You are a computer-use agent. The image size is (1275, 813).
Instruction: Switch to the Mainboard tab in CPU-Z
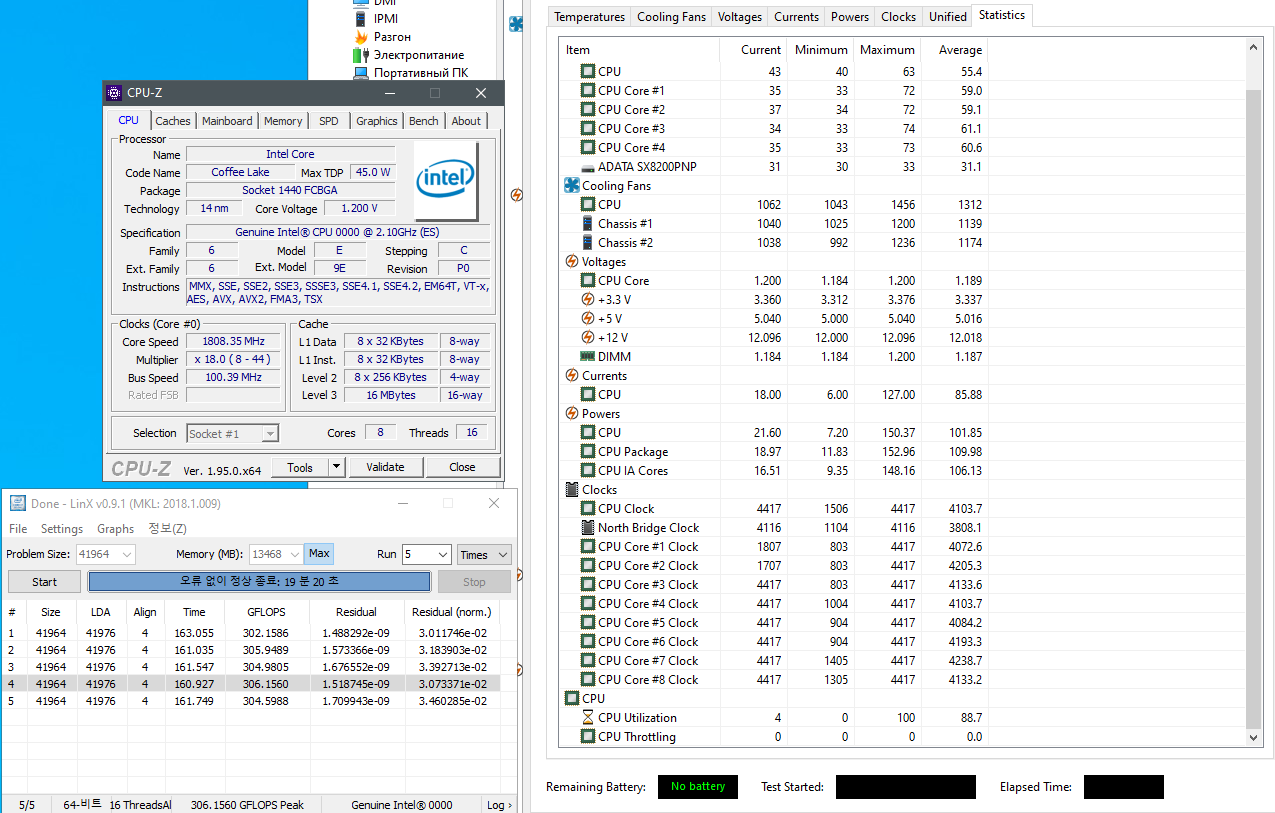click(x=227, y=121)
